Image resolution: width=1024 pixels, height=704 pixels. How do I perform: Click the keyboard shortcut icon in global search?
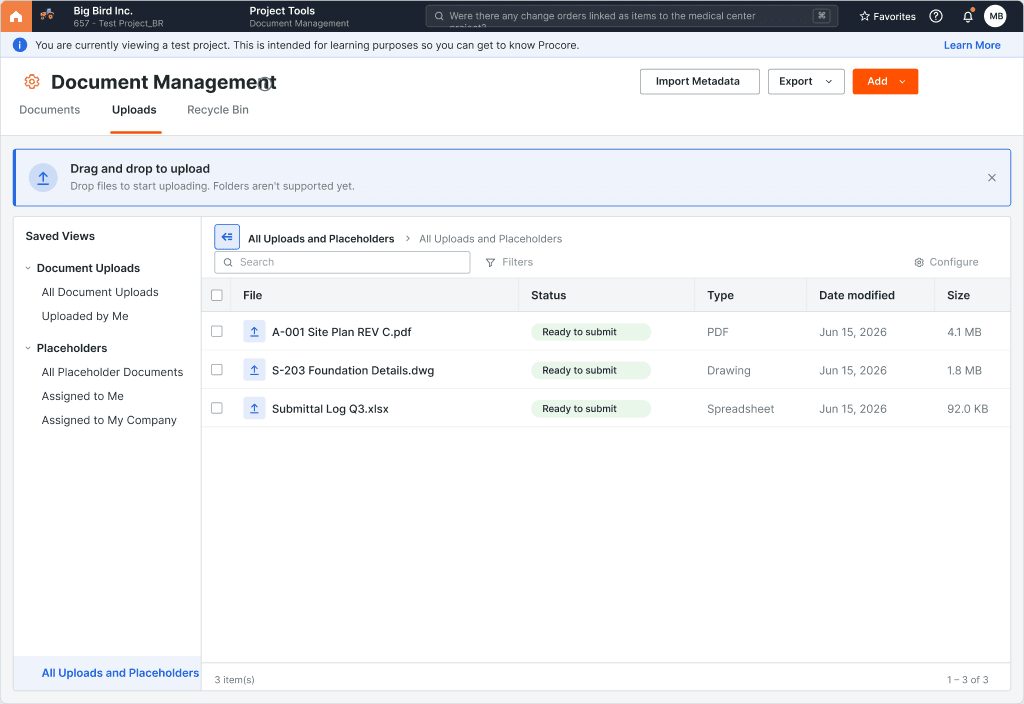822,16
